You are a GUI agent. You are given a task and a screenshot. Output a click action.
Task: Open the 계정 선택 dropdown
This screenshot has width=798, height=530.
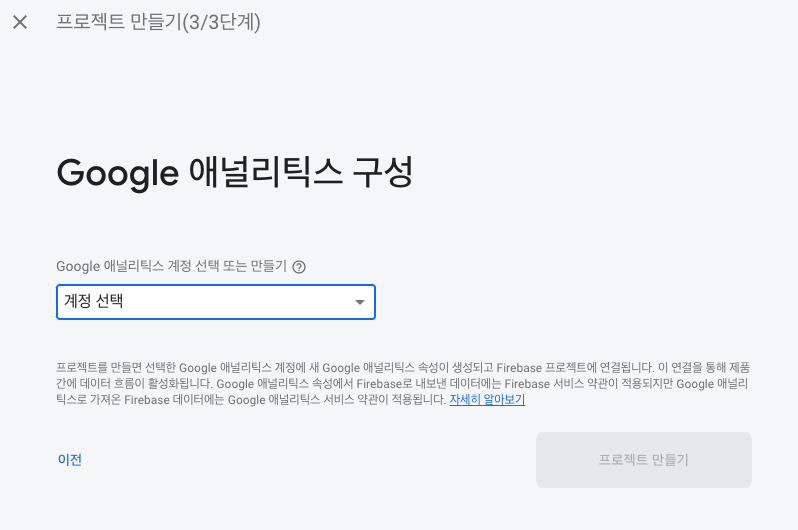pos(216,302)
